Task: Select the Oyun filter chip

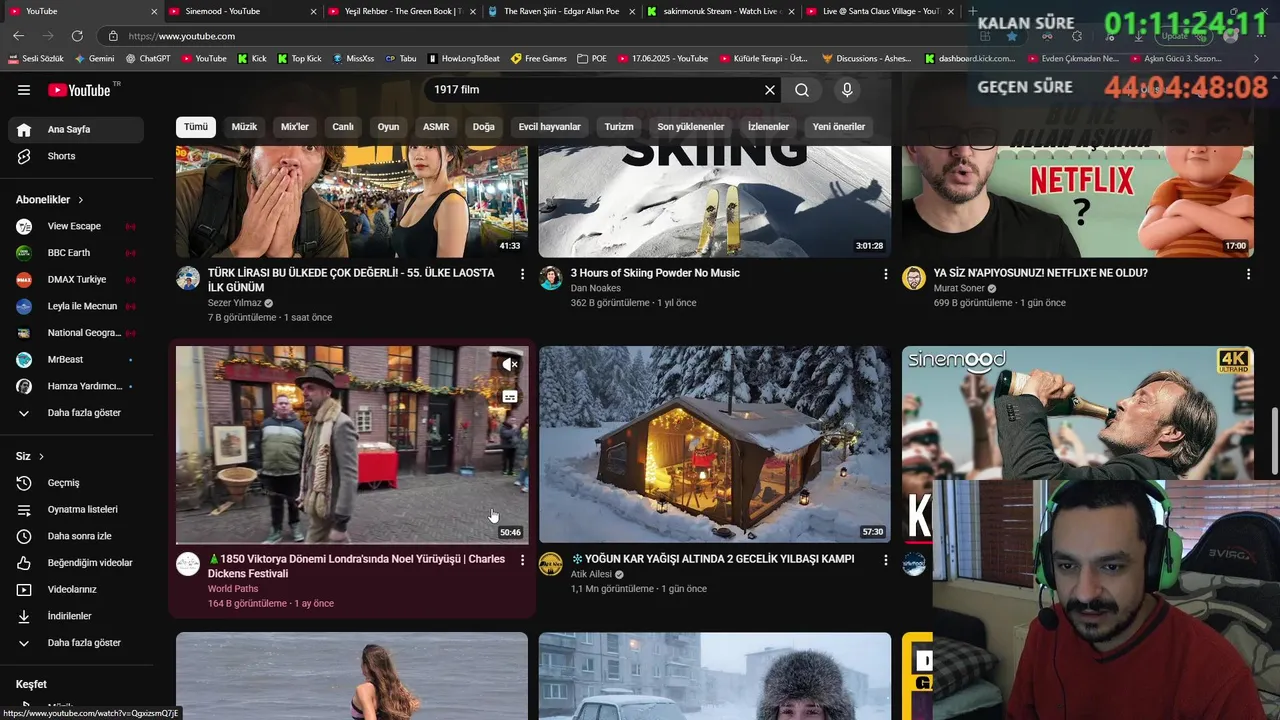Action: pos(388,127)
